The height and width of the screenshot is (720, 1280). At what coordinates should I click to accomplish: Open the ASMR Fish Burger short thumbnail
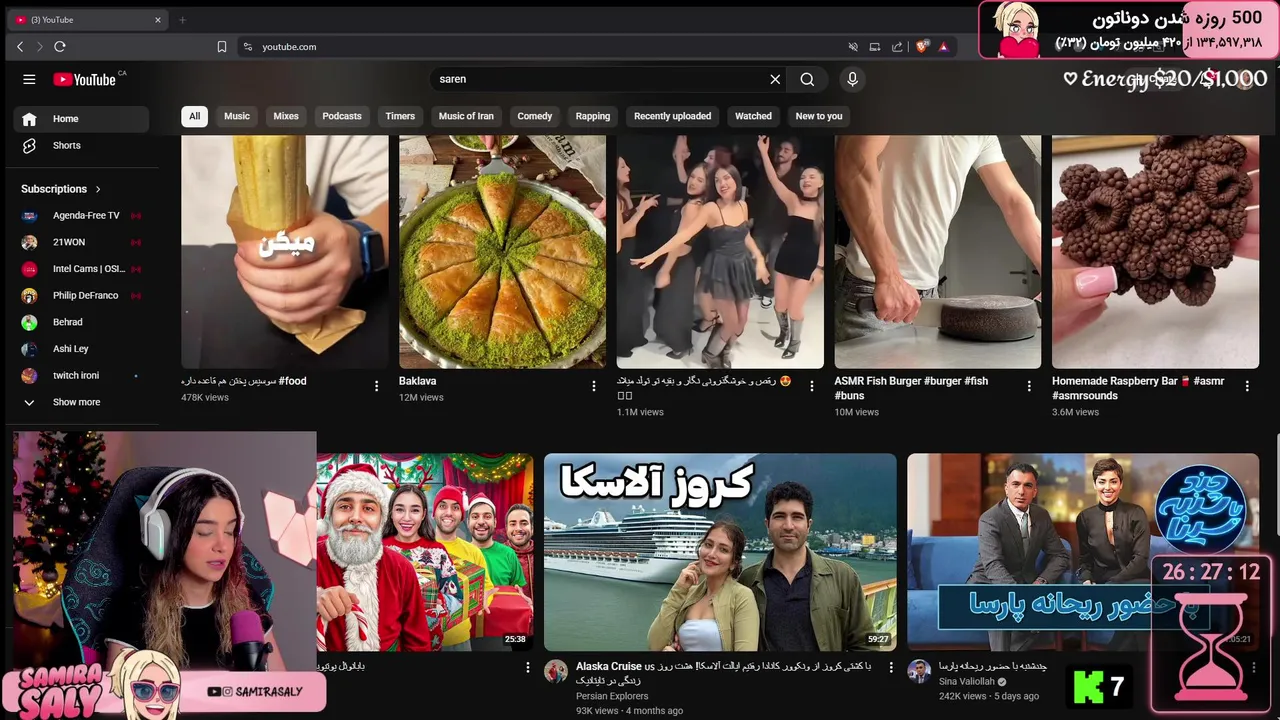pos(938,252)
